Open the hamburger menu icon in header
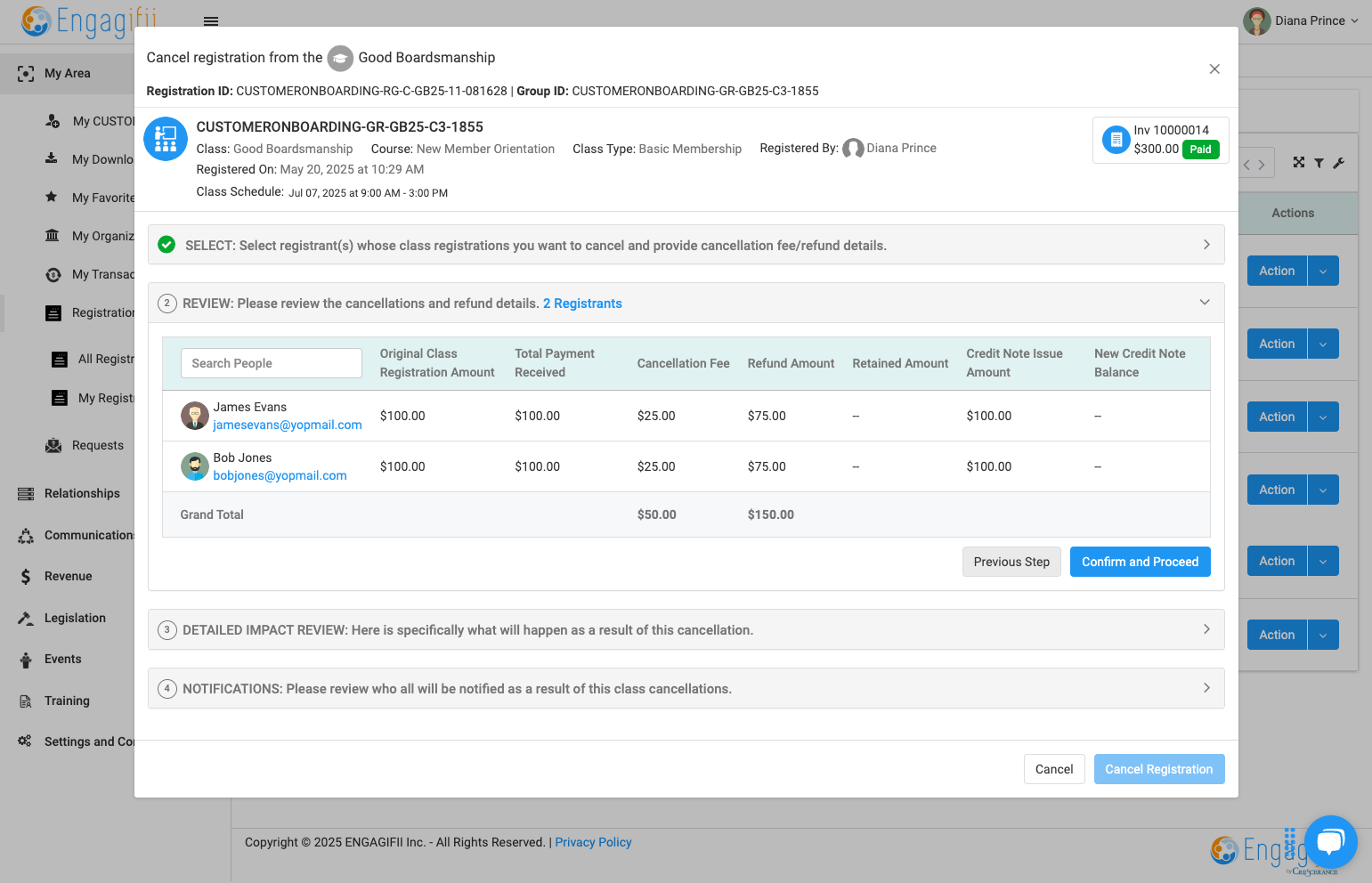This screenshot has width=1372, height=883. coord(211,21)
